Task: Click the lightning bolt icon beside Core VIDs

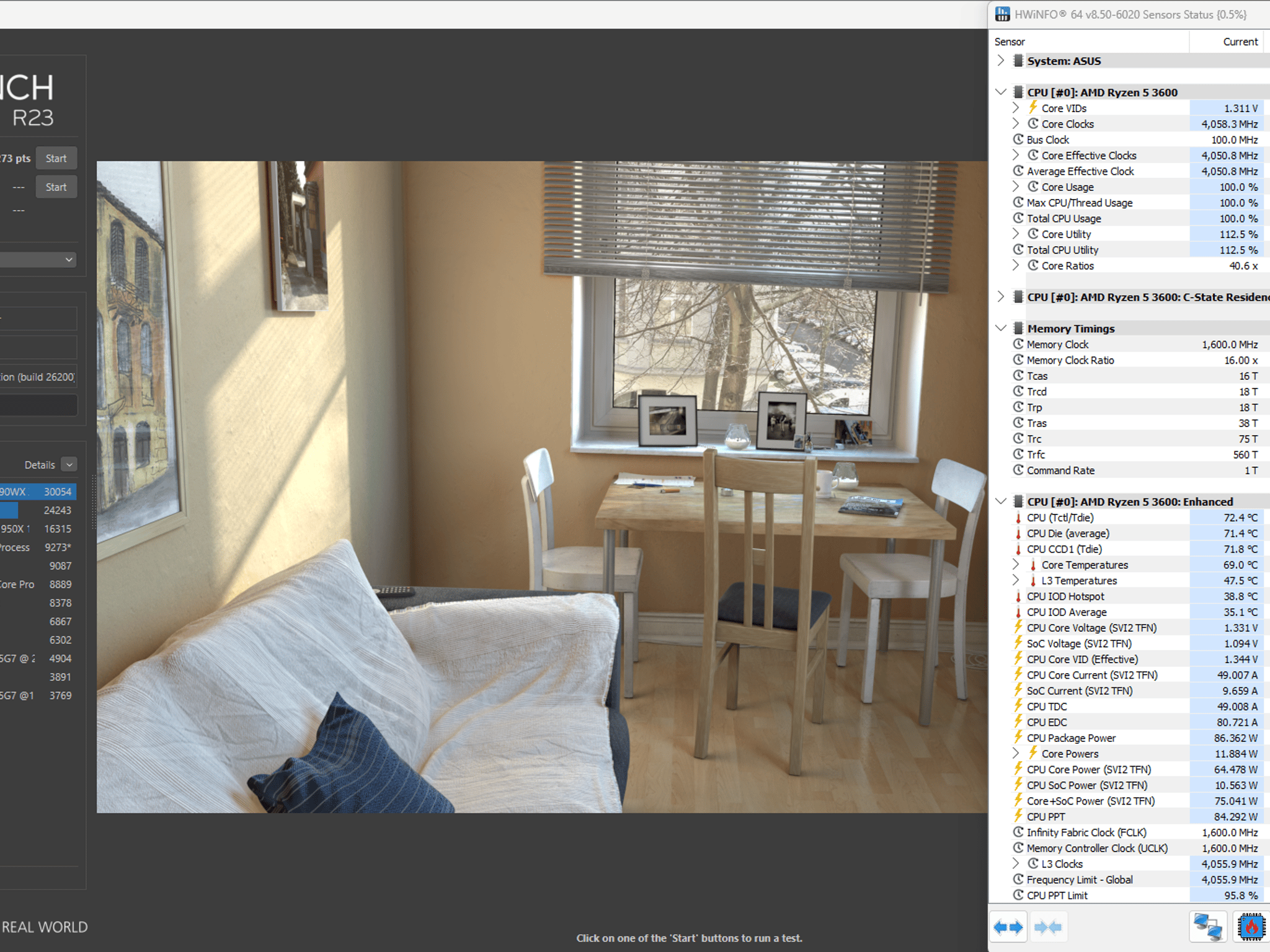Action: click(1033, 108)
